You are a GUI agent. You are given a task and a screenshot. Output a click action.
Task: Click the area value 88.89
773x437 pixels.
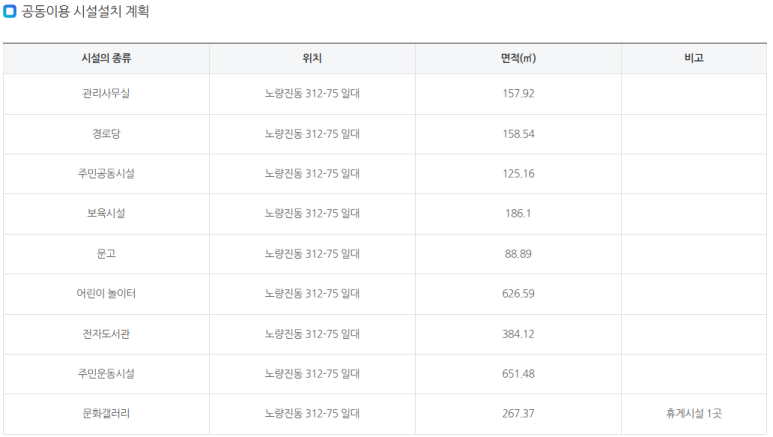[518, 254]
